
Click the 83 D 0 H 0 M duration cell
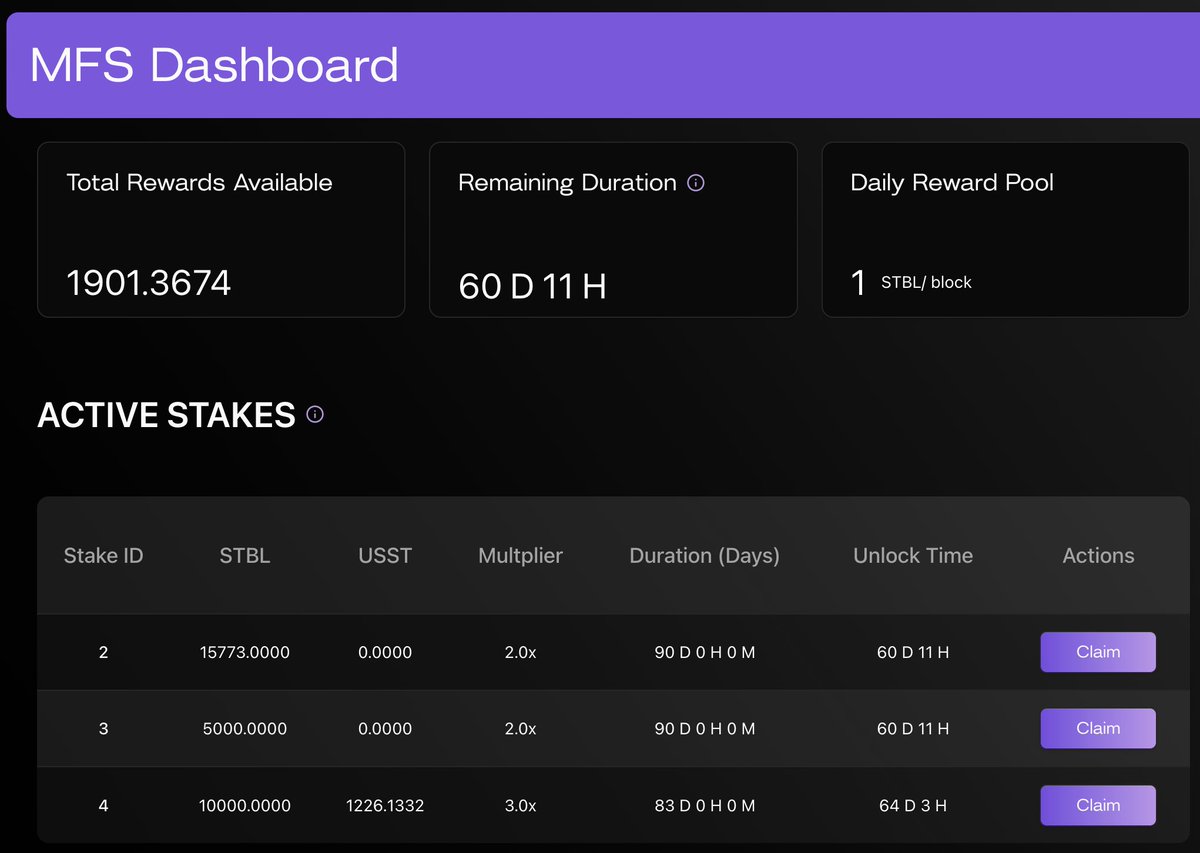click(x=705, y=805)
